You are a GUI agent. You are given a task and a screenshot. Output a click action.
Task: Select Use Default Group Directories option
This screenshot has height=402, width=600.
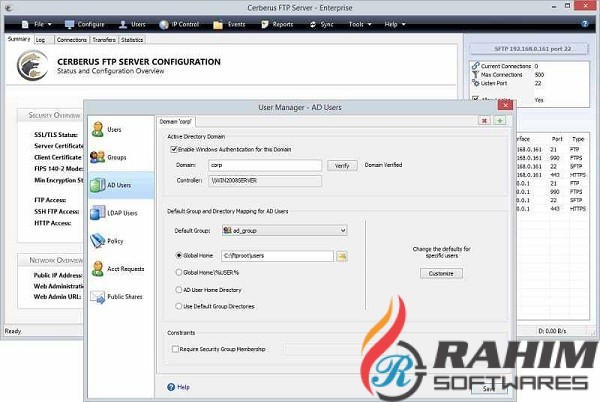tap(179, 306)
